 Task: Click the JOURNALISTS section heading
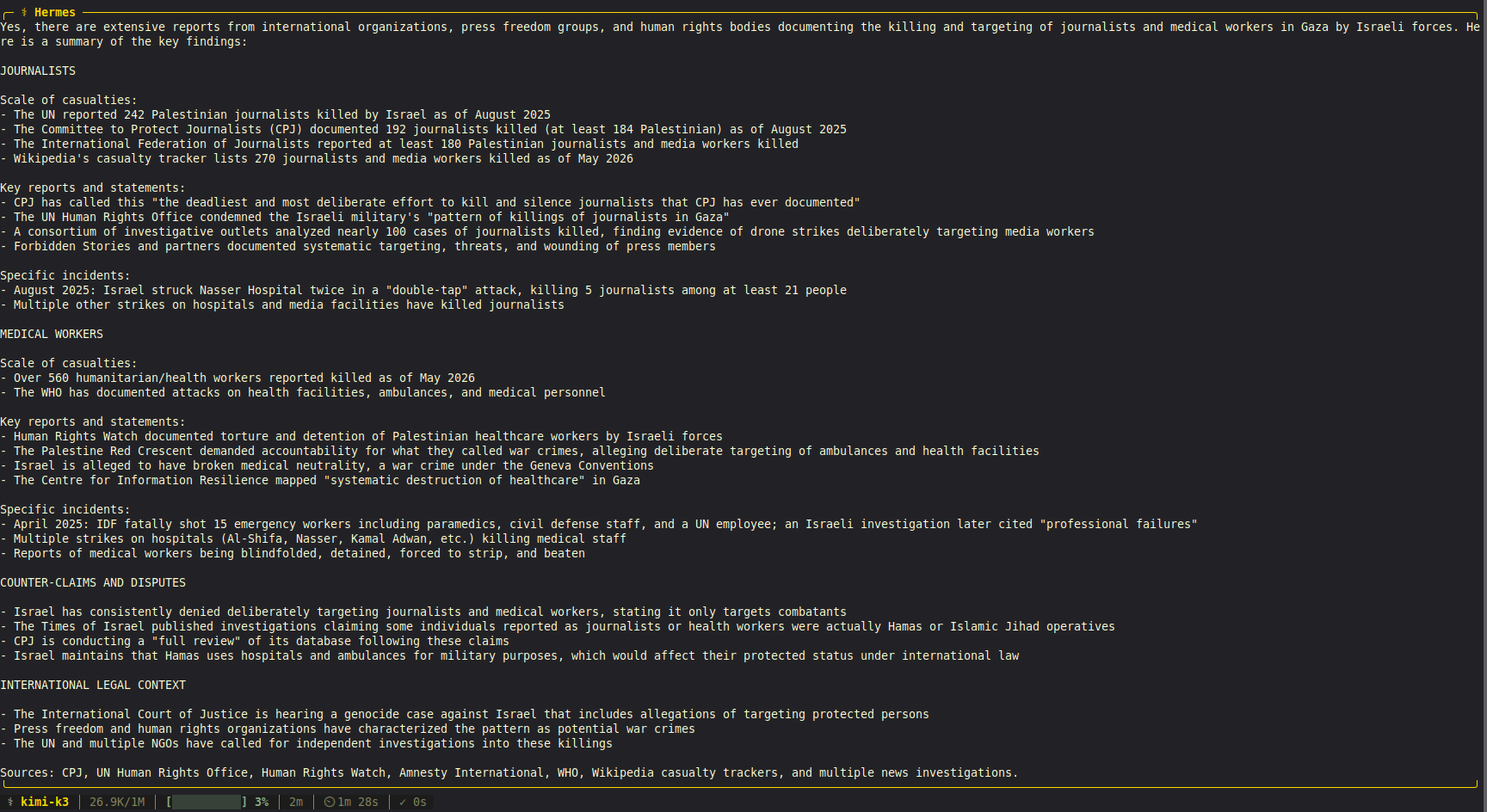pos(38,71)
